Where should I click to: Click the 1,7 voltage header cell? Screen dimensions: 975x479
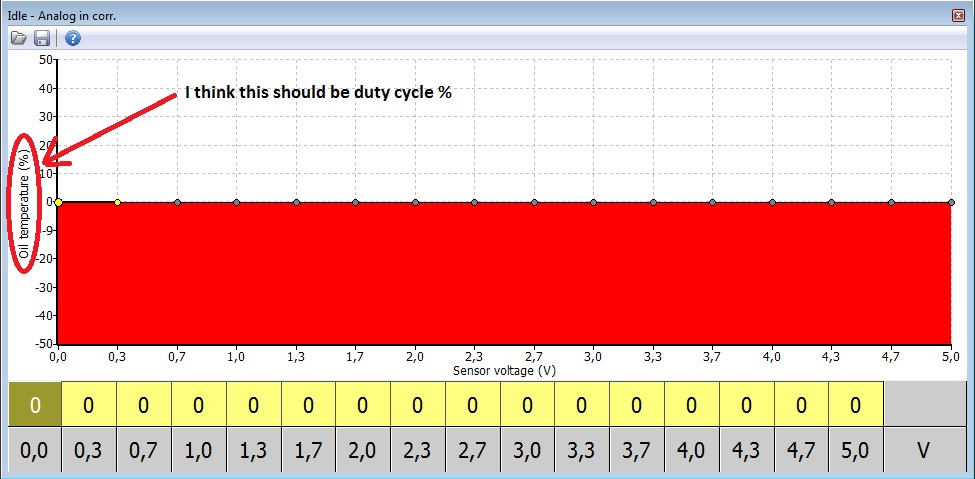(308, 452)
